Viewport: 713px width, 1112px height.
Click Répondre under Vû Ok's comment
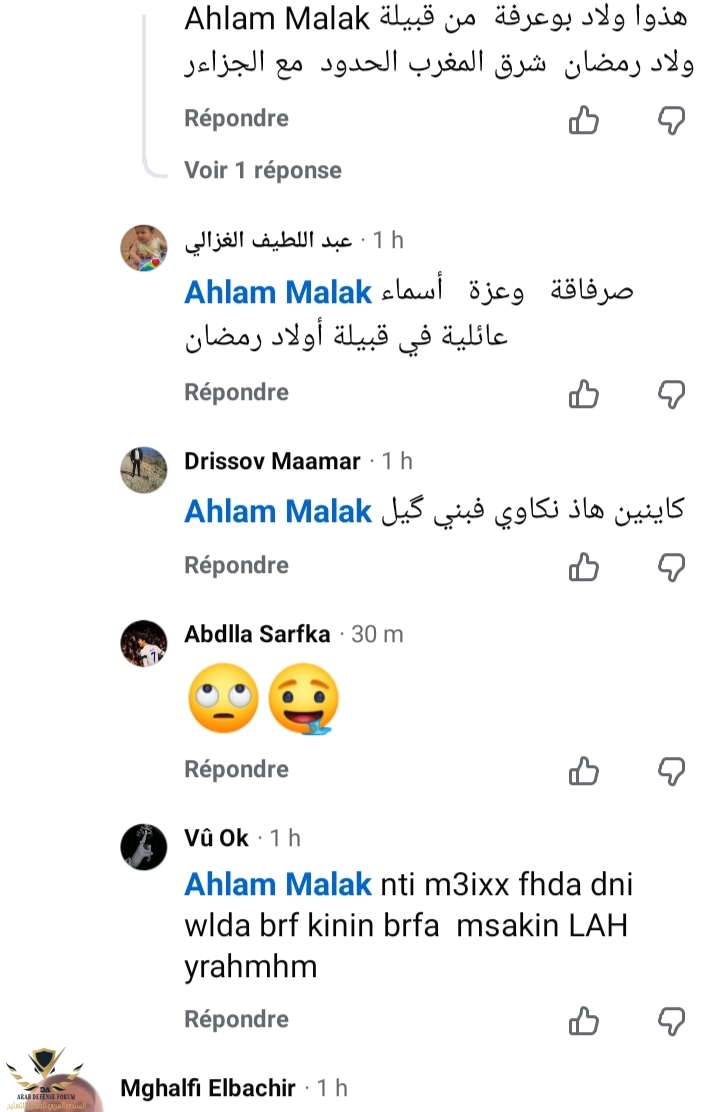click(x=236, y=1019)
